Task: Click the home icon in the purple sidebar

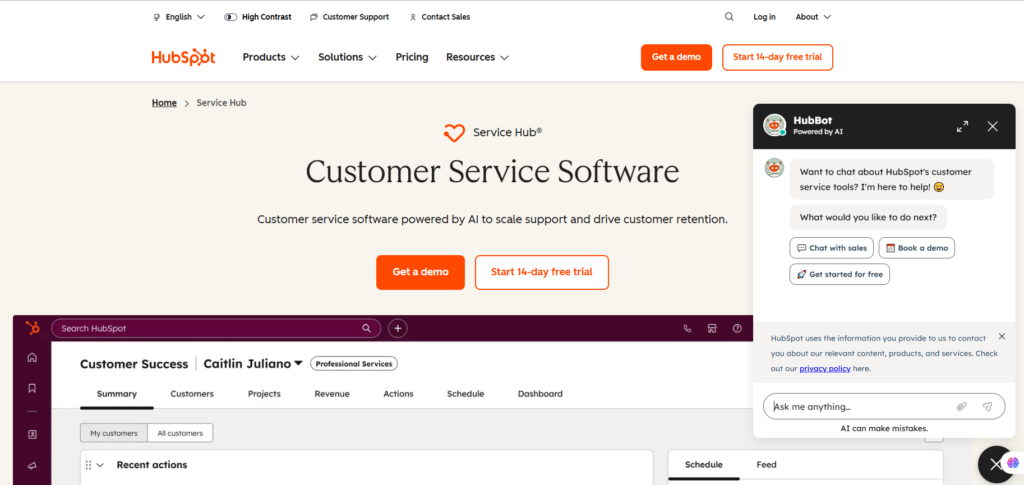Action: click(x=32, y=357)
